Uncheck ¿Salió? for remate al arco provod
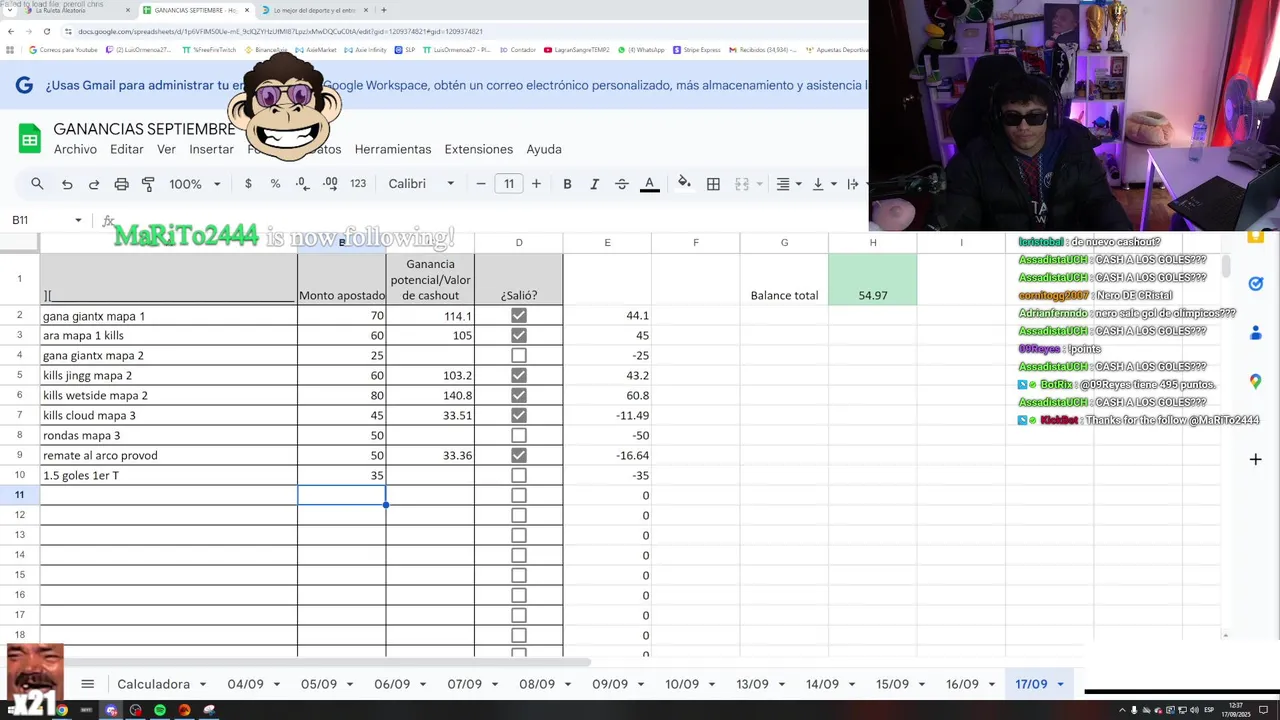 click(518, 455)
